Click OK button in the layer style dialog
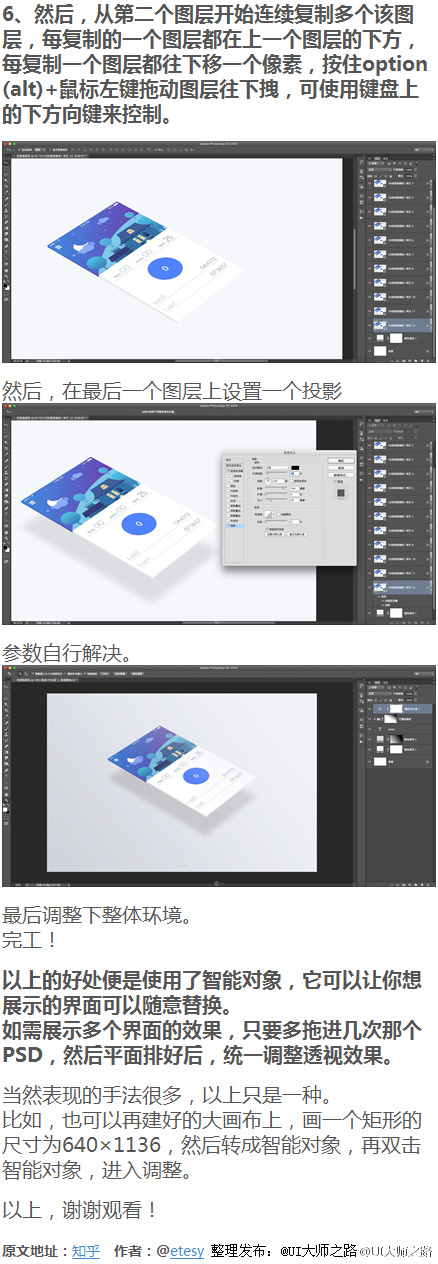Screen dimensions: 438x1264 [x=339, y=461]
